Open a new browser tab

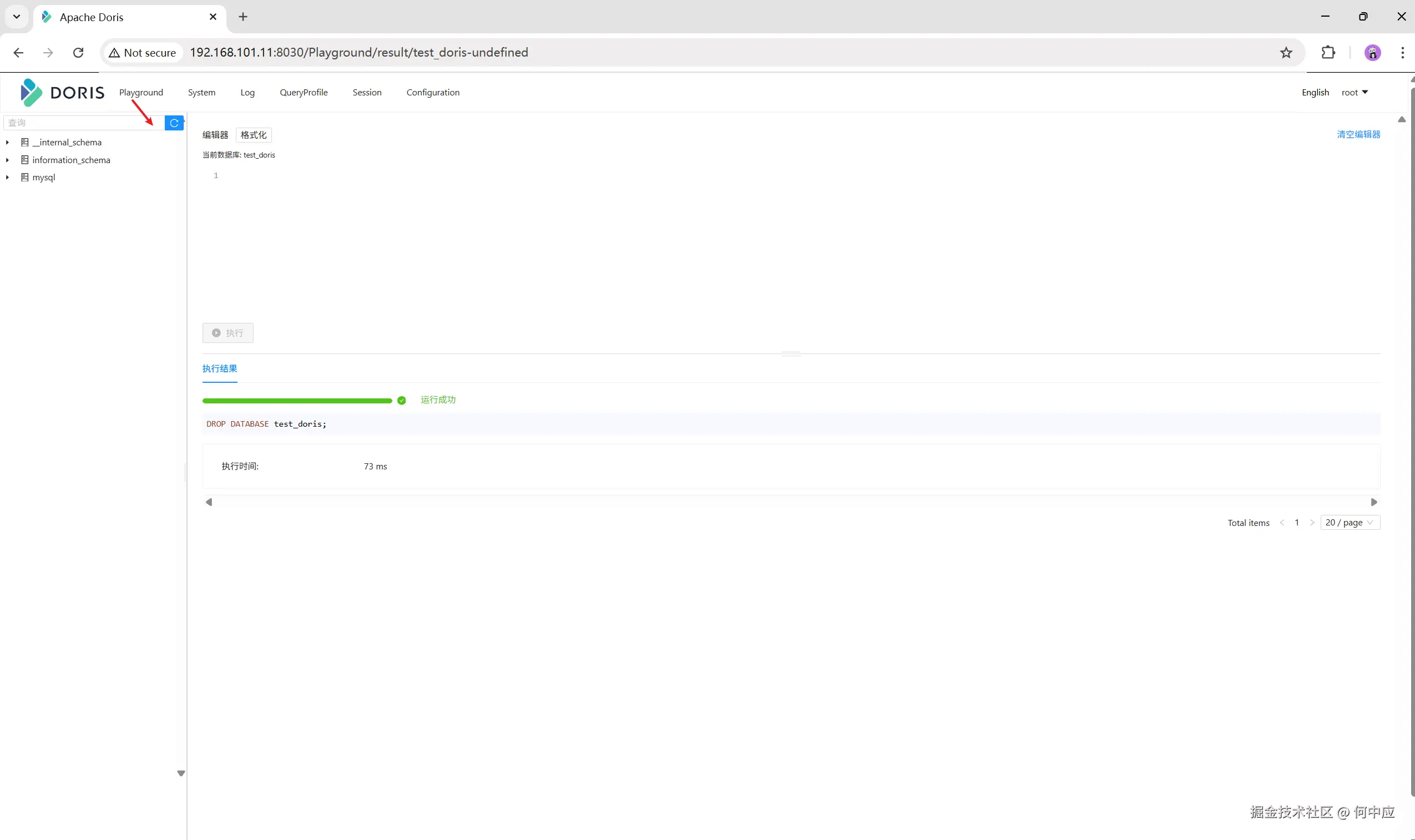pos(243,17)
